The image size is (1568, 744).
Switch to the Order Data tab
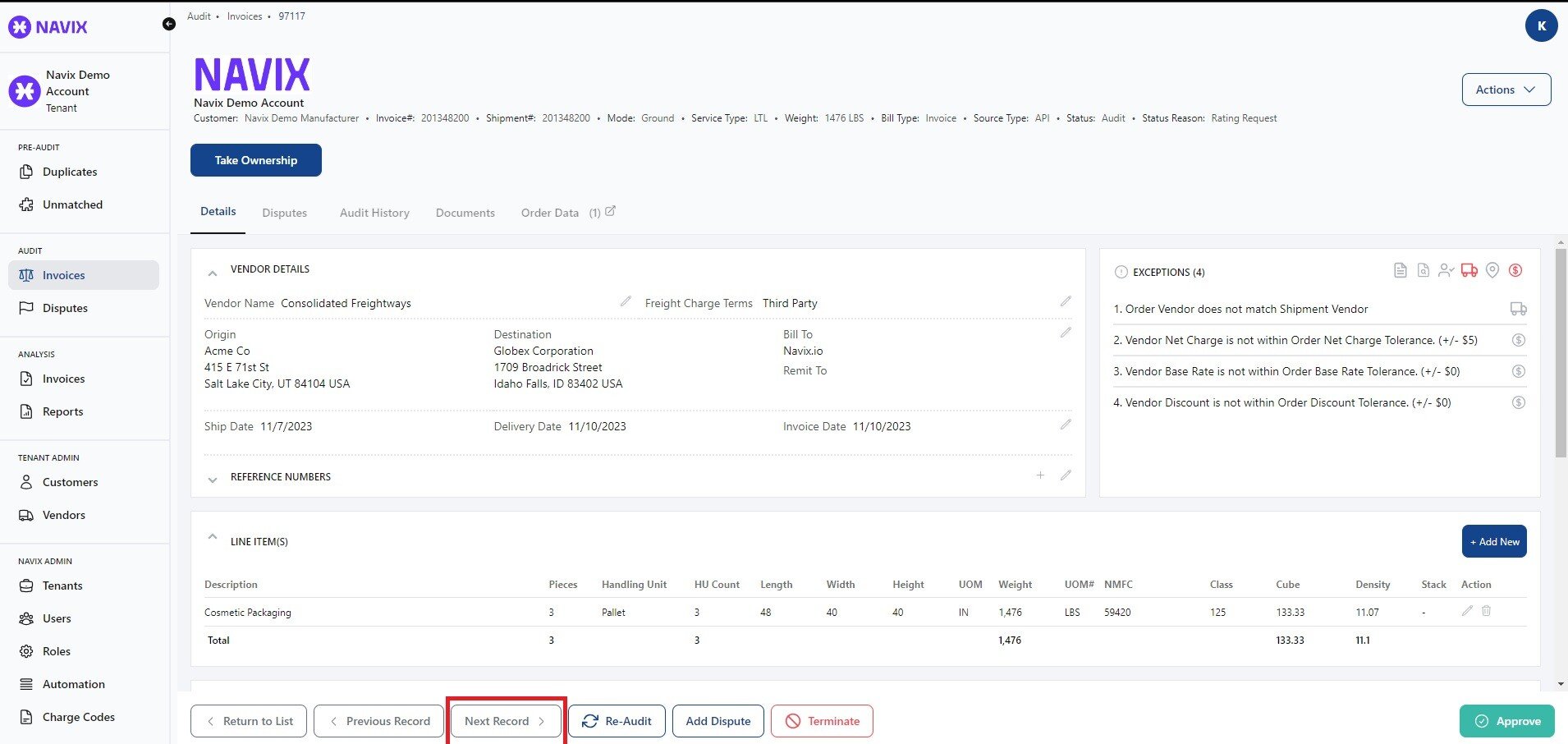pyautogui.click(x=550, y=213)
